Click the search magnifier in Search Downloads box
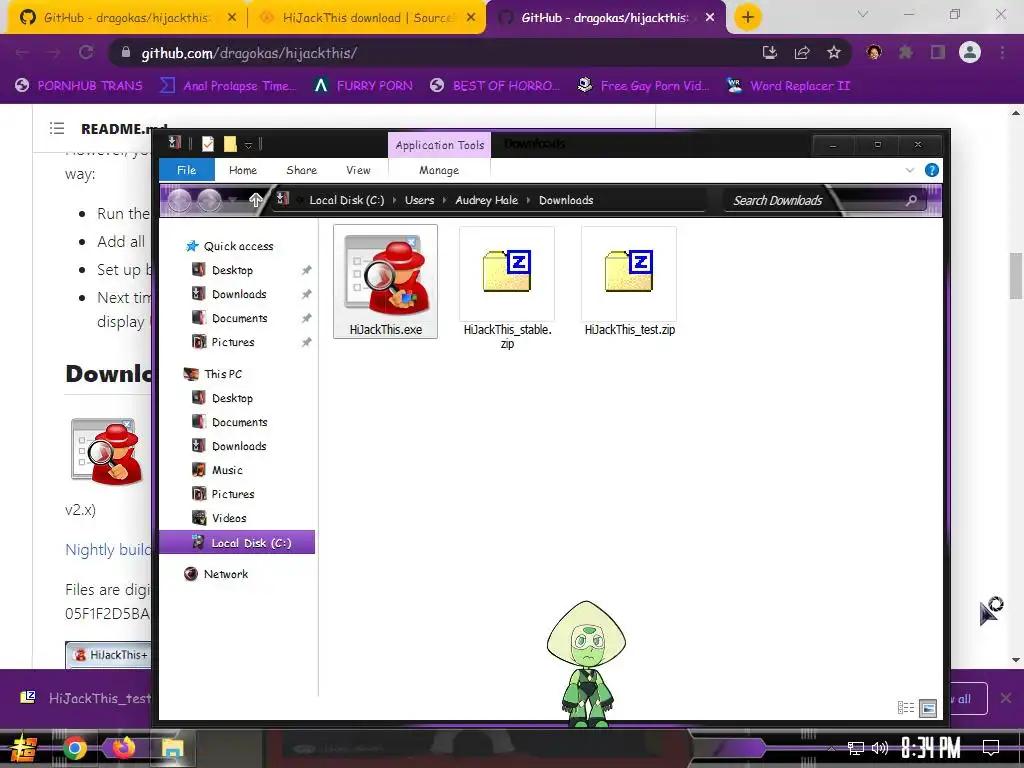 [911, 200]
